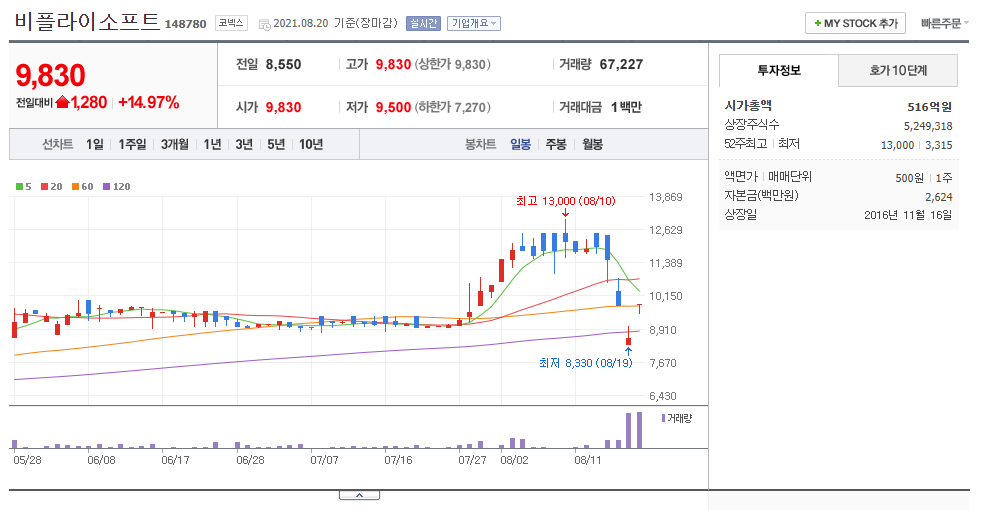Click the 거래량 value 67,227

(x=621, y=64)
